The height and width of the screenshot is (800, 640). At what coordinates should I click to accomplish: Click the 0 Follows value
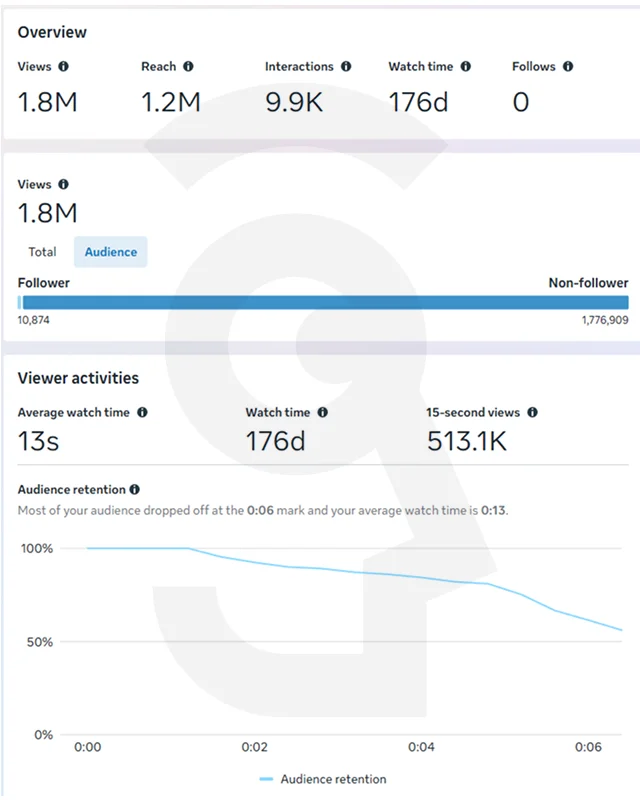pyautogui.click(x=521, y=102)
